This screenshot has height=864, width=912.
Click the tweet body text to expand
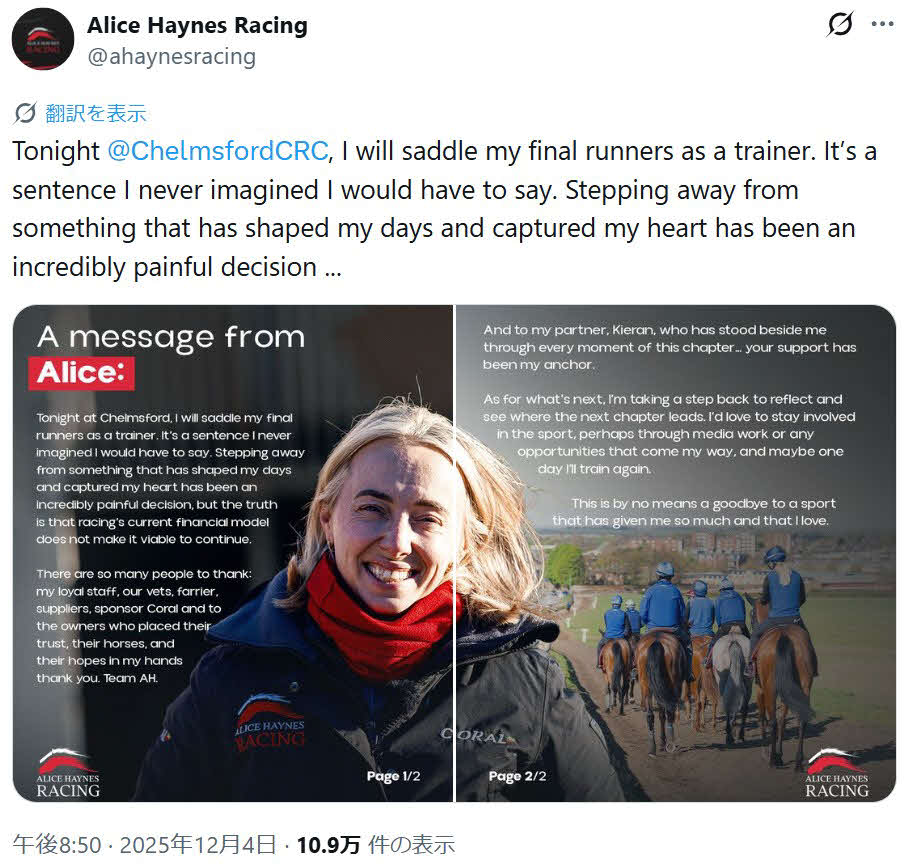(x=444, y=209)
